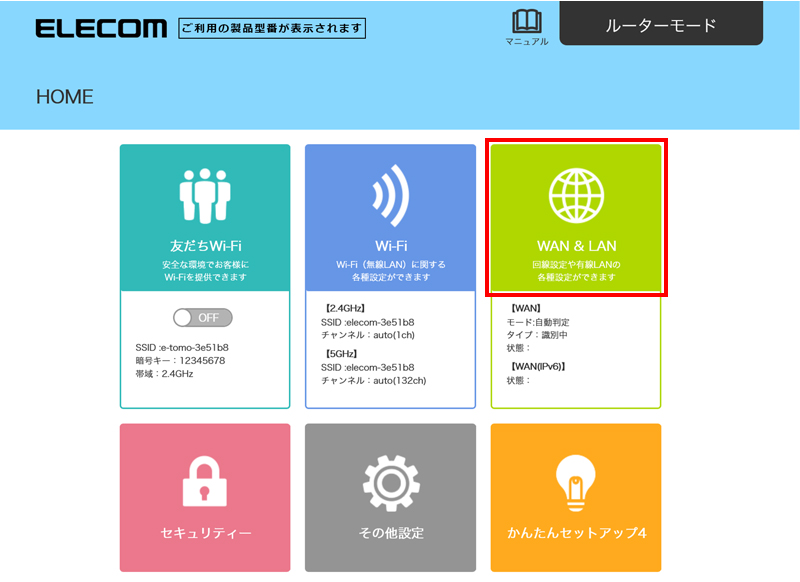This screenshot has width=800, height=582.
Task: Click the セキュリティー label
Action: pyautogui.click(x=206, y=533)
